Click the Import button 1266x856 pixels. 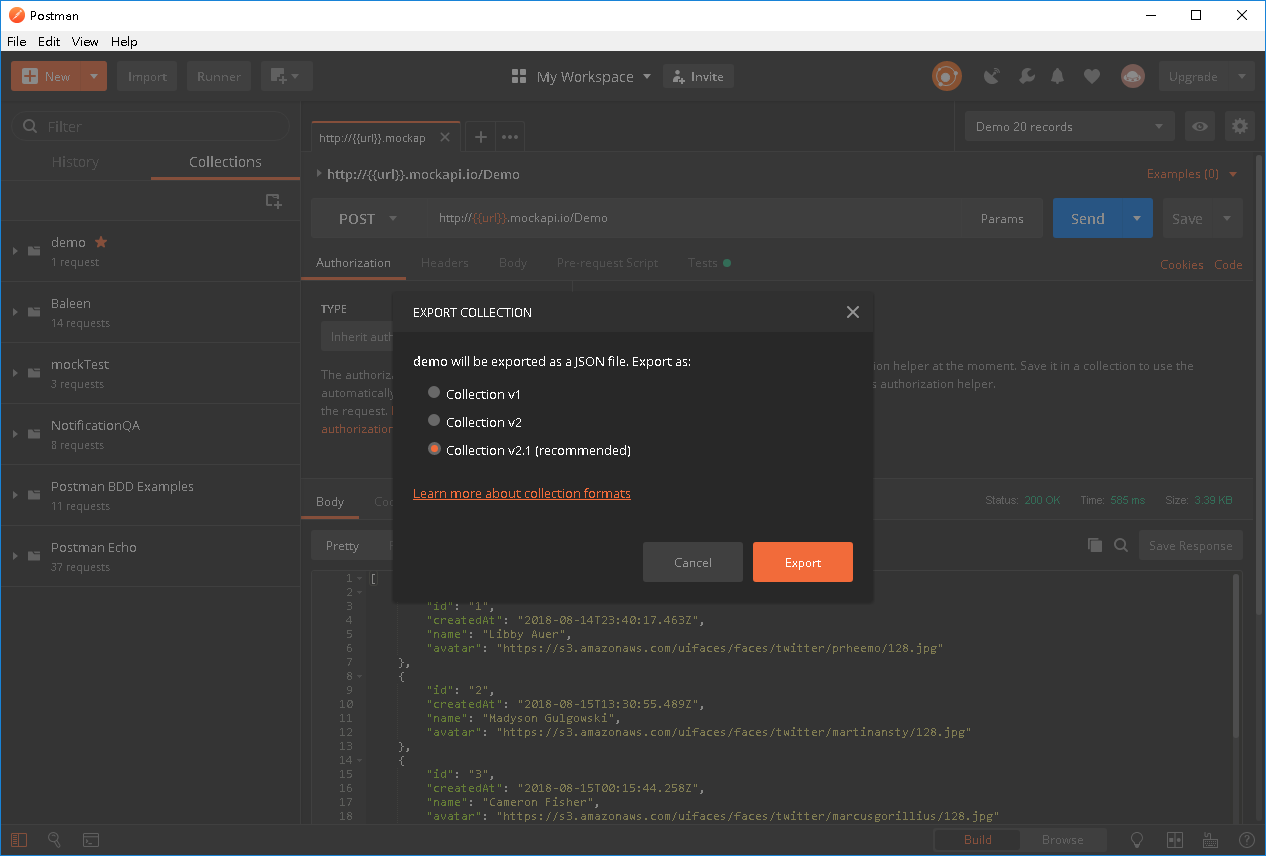147,76
